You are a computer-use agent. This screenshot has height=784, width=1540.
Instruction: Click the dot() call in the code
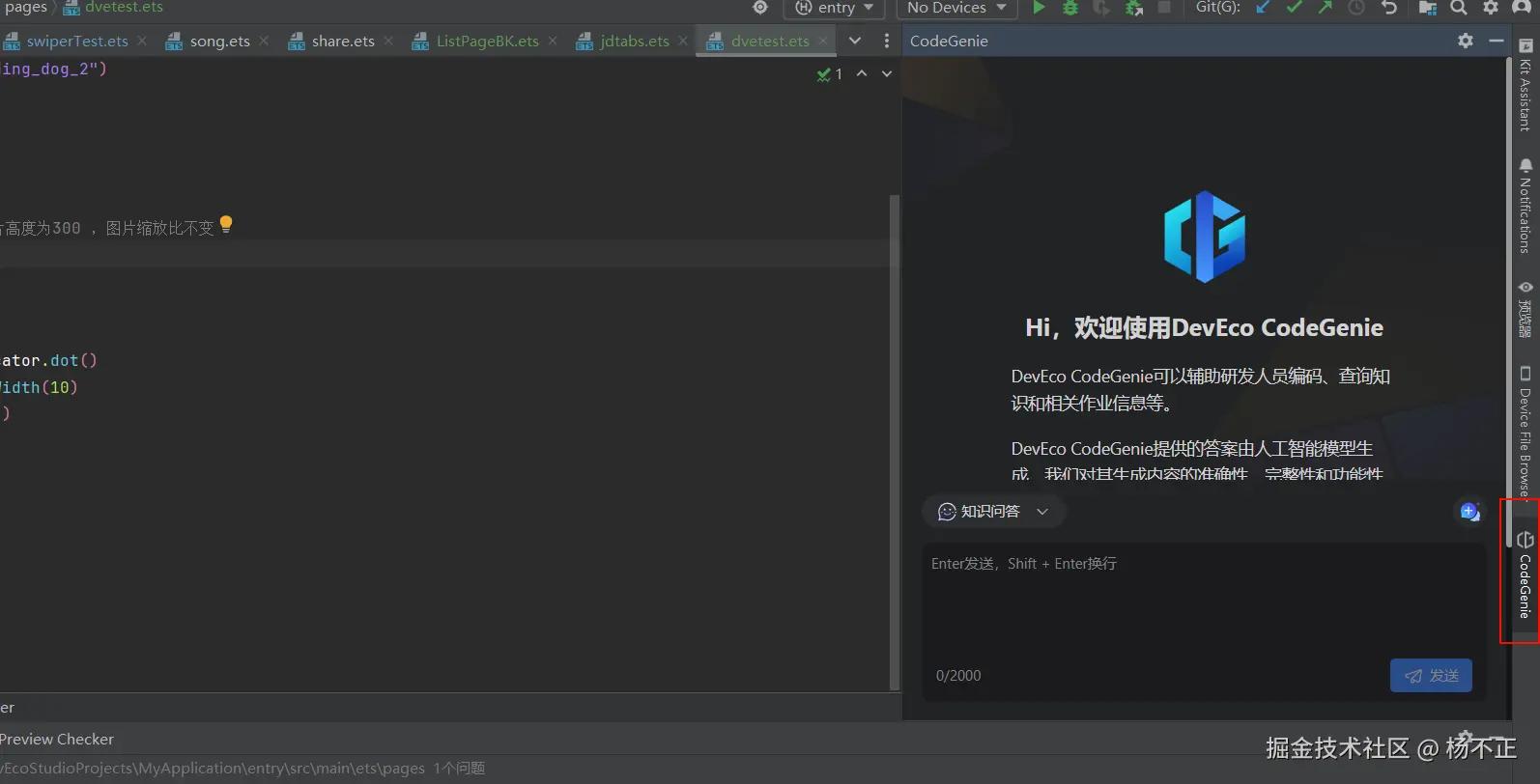coord(73,360)
